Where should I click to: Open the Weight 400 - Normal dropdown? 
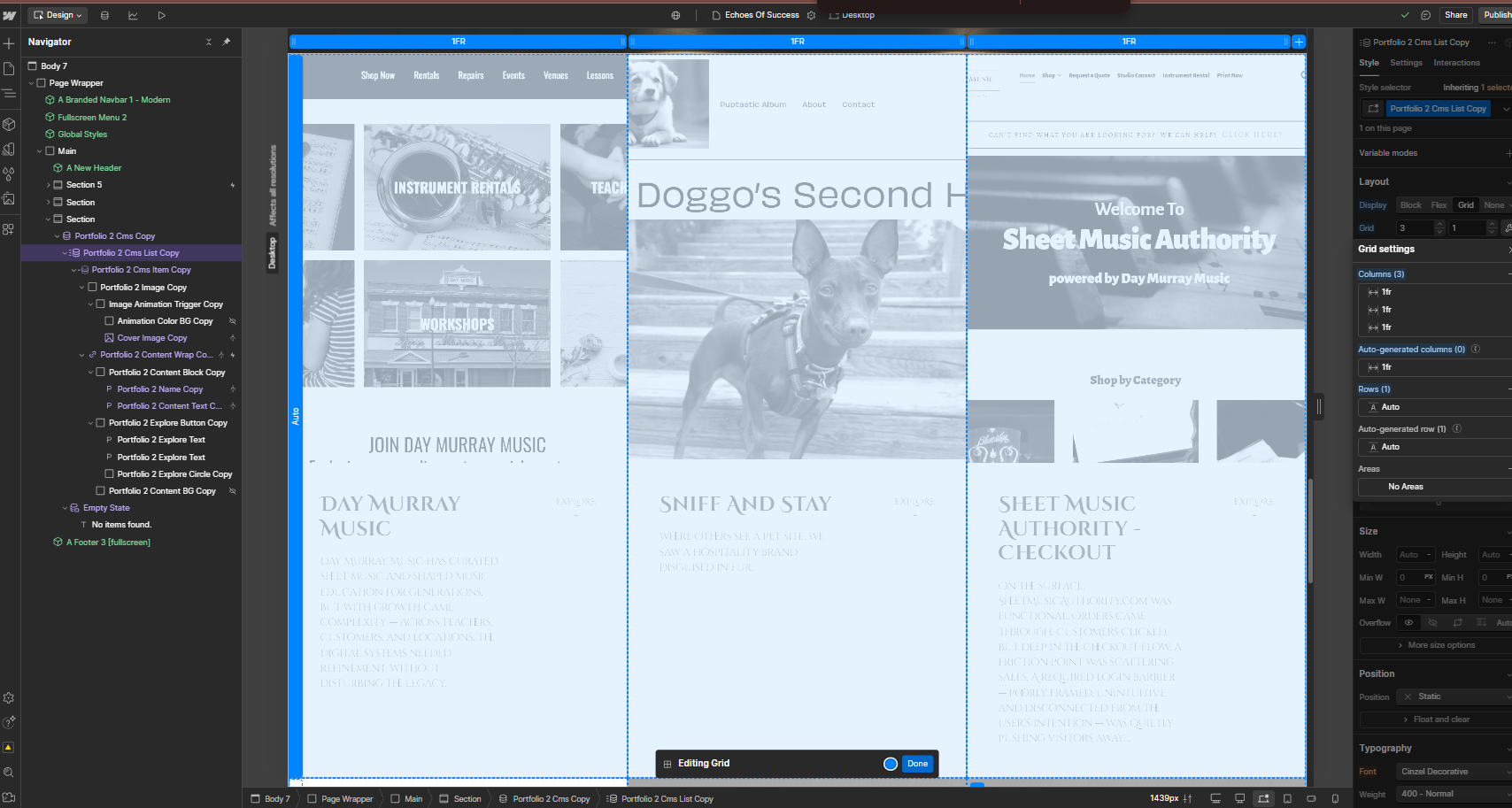(x=1454, y=794)
